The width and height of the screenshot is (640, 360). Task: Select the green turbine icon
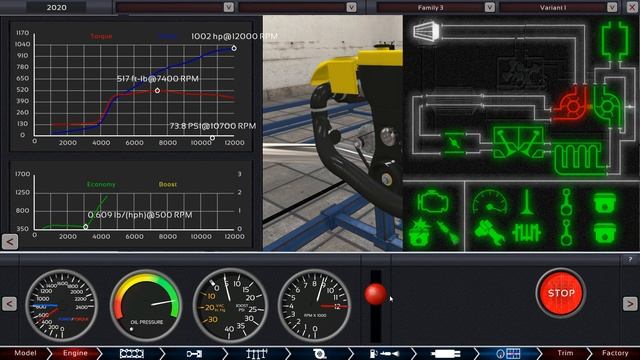[x=607, y=106]
